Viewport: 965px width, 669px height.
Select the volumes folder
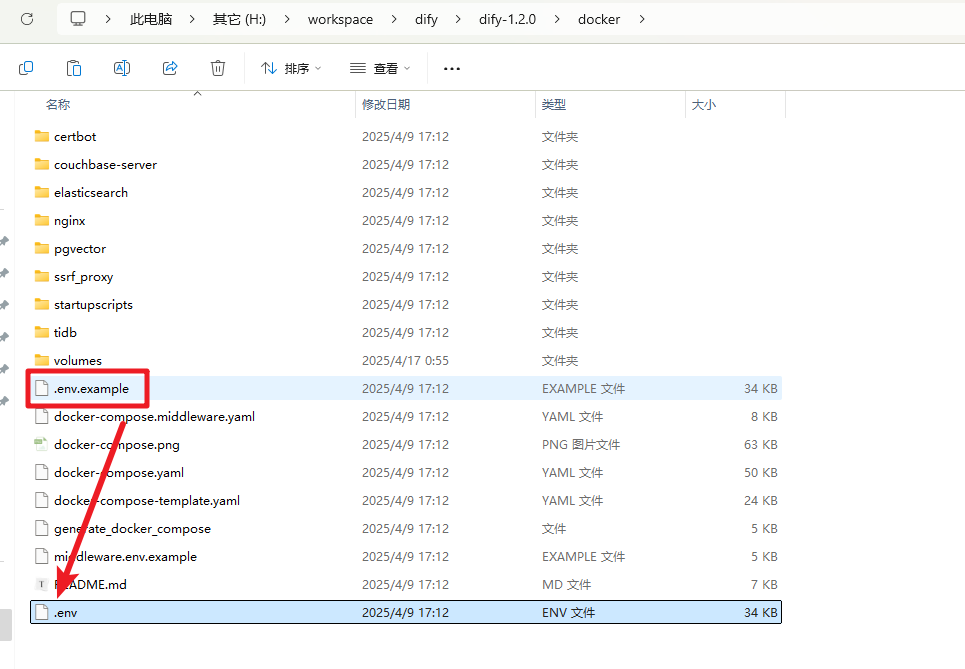[x=77, y=360]
